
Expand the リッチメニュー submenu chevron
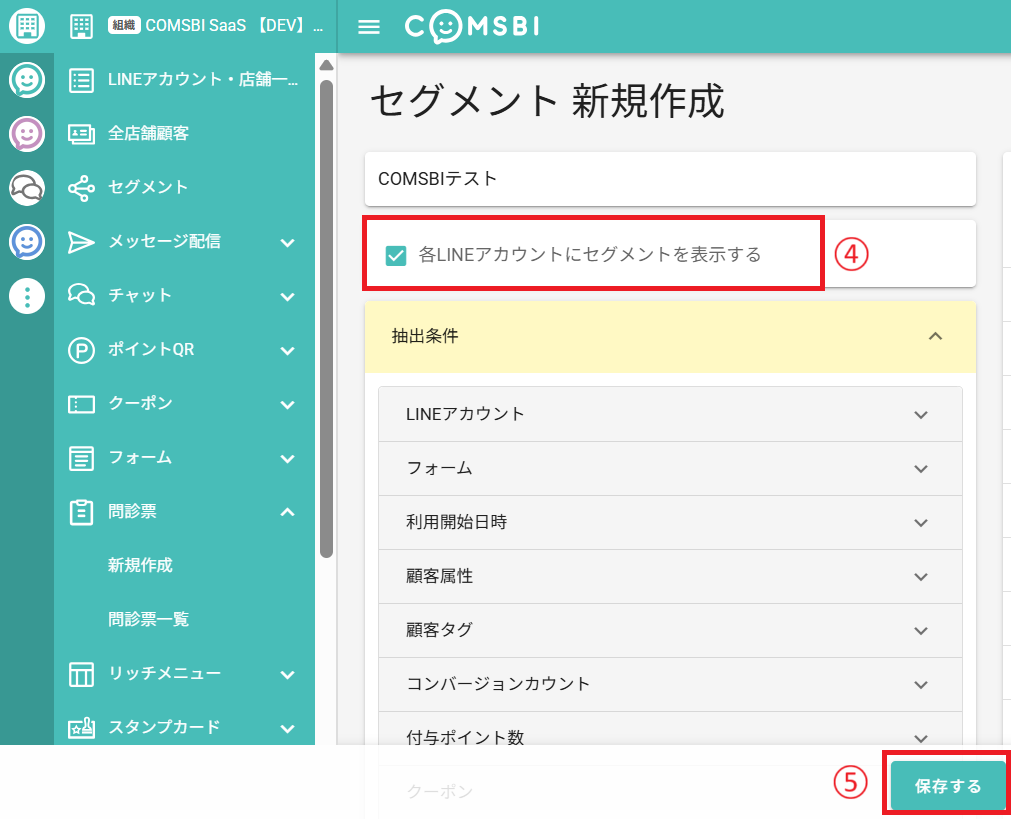pos(288,675)
